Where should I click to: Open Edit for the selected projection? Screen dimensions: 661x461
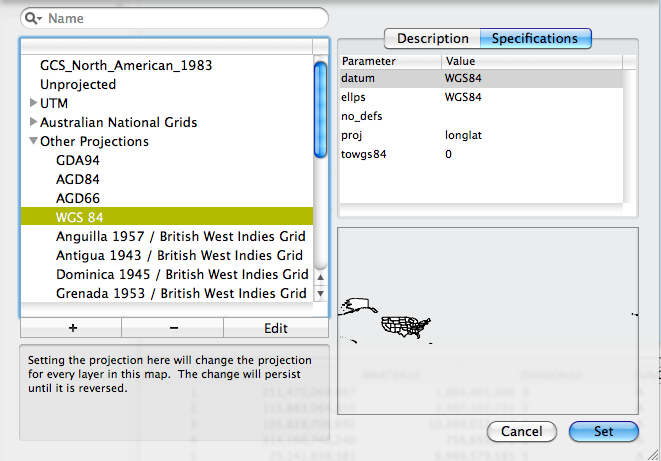pyautogui.click(x=275, y=328)
